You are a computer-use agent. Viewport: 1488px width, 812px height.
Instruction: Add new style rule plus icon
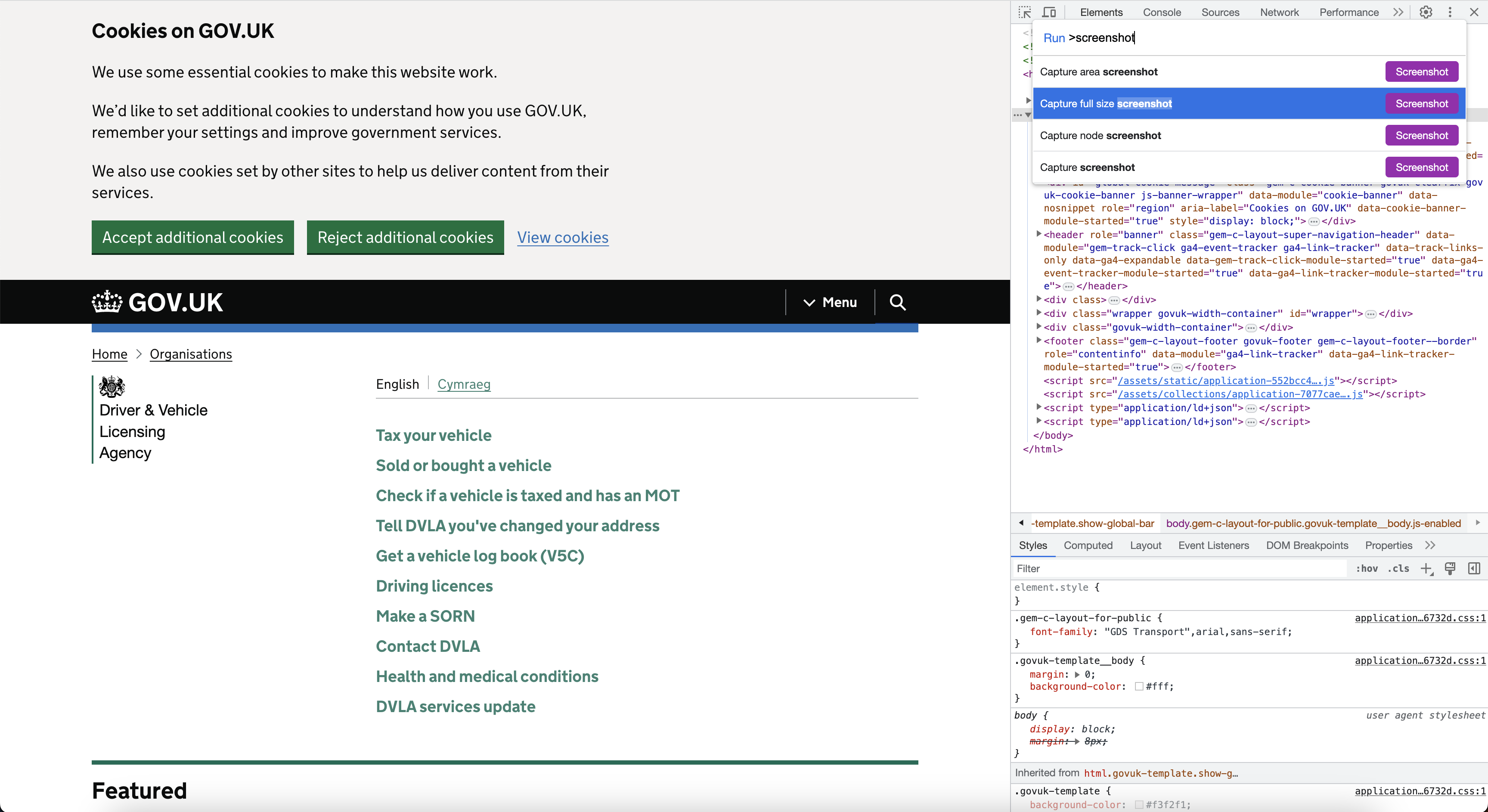1426,569
